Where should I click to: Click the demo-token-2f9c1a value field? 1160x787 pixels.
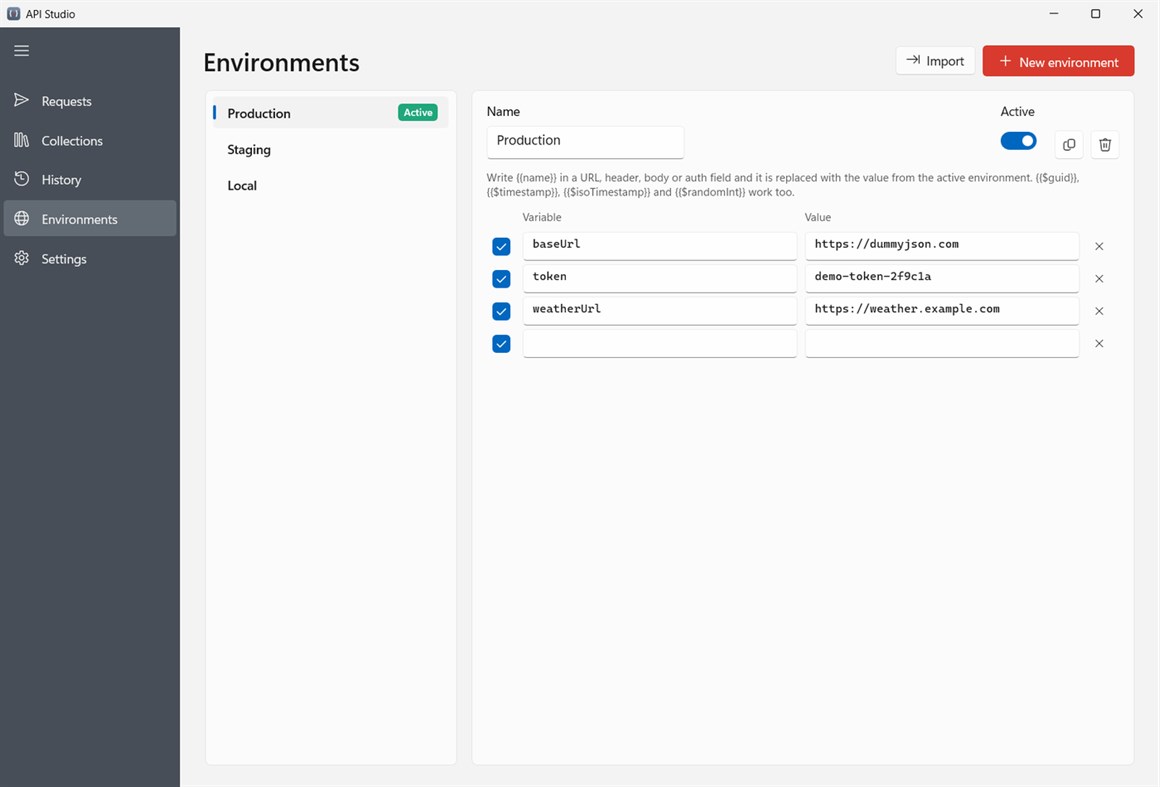(x=942, y=278)
